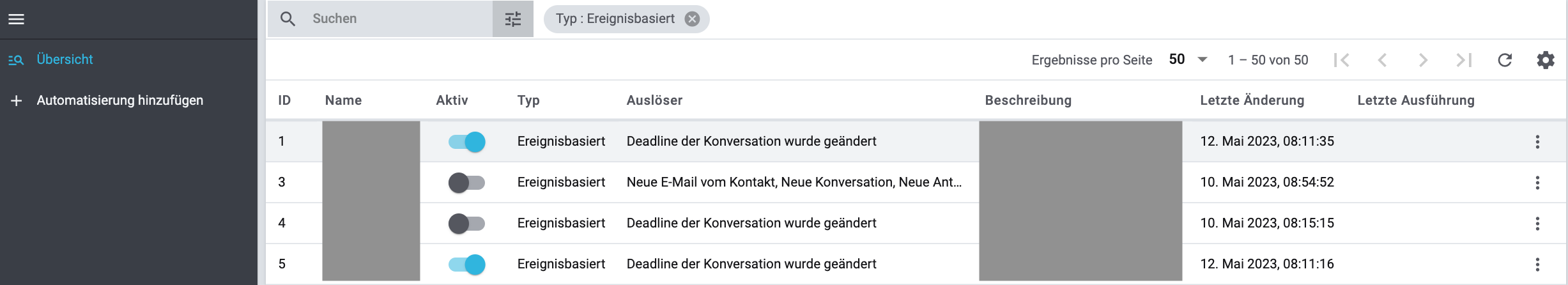The image size is (1568, 285).
Task: Jump to the first results page
Action: pos(1342,60)
